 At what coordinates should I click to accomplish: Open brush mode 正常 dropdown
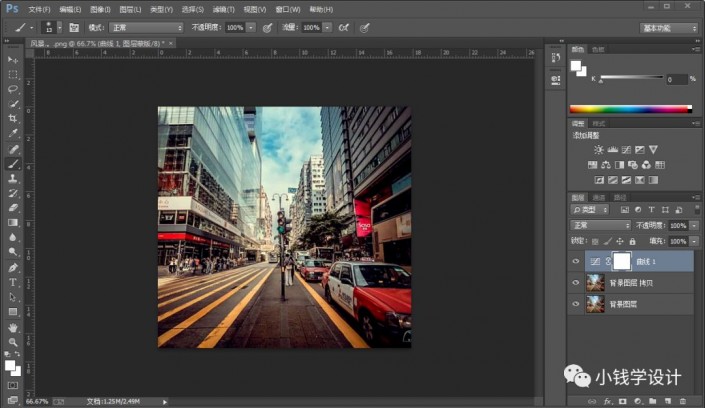tap(147, 28)
